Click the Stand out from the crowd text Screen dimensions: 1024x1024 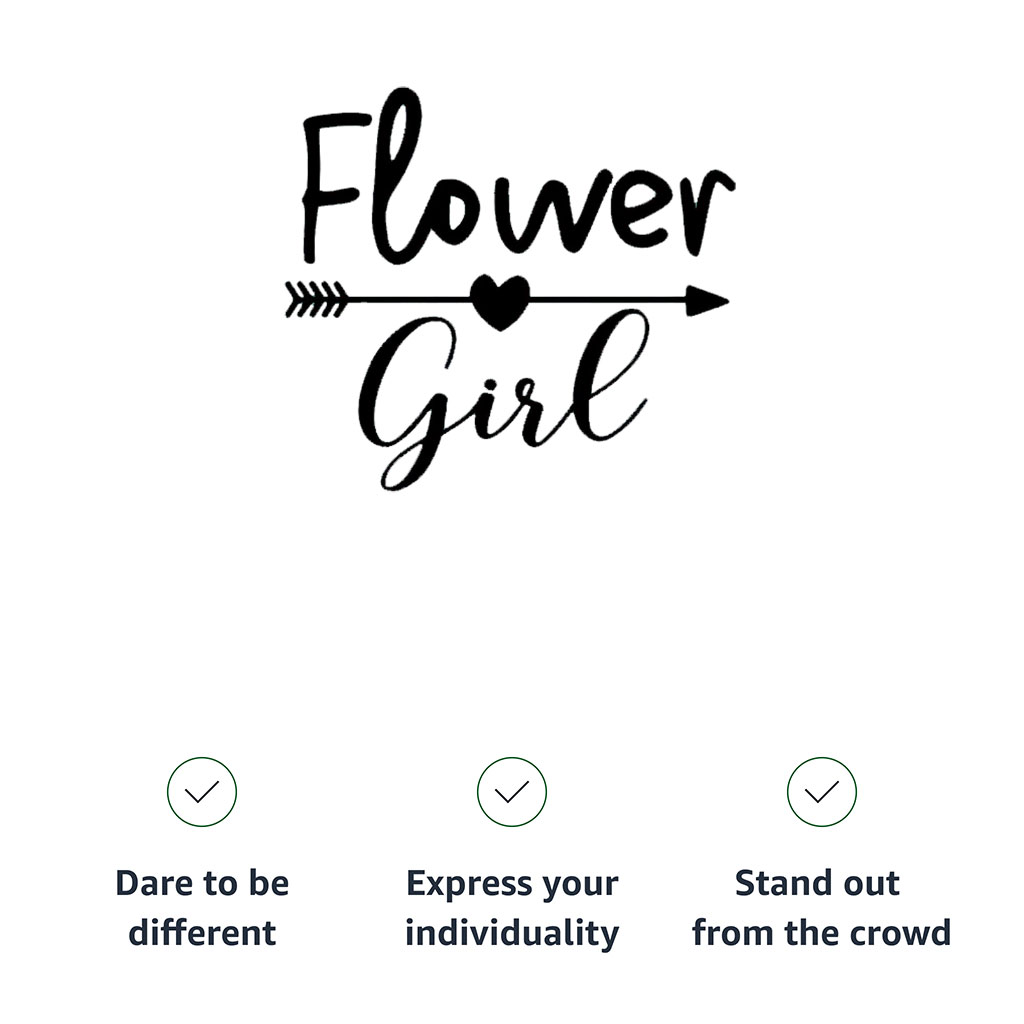[x=822, y=907]
